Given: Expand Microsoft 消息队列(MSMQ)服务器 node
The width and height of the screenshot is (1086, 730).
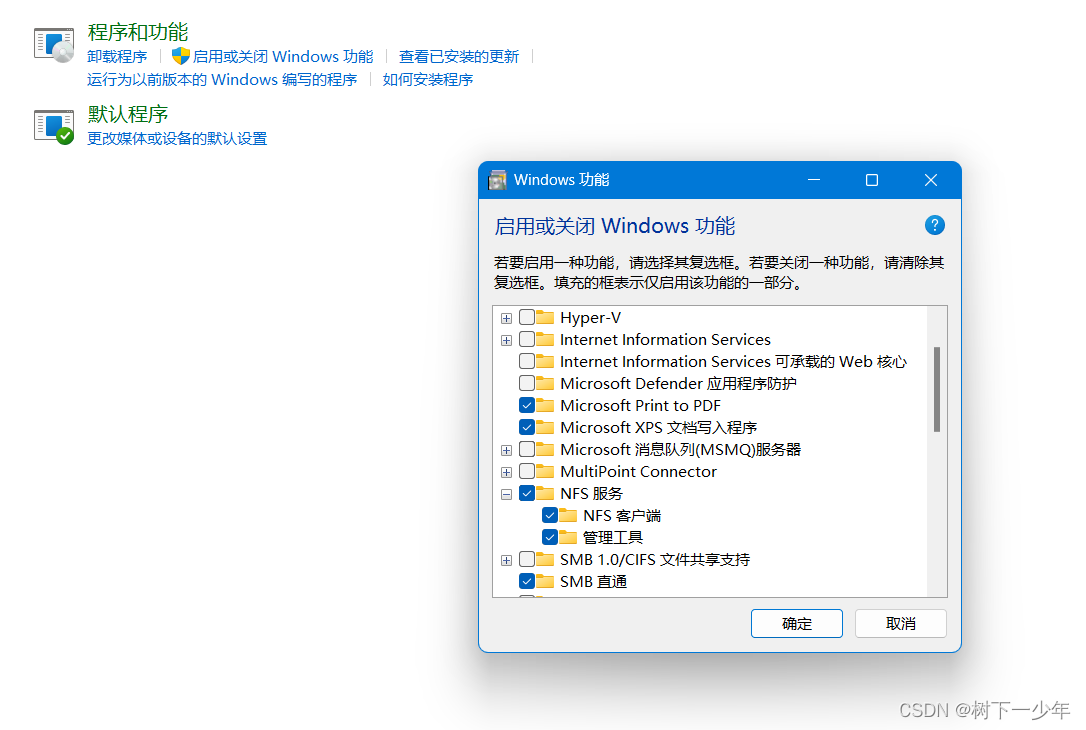Looking at the screenshot, I should click(506, 451).
